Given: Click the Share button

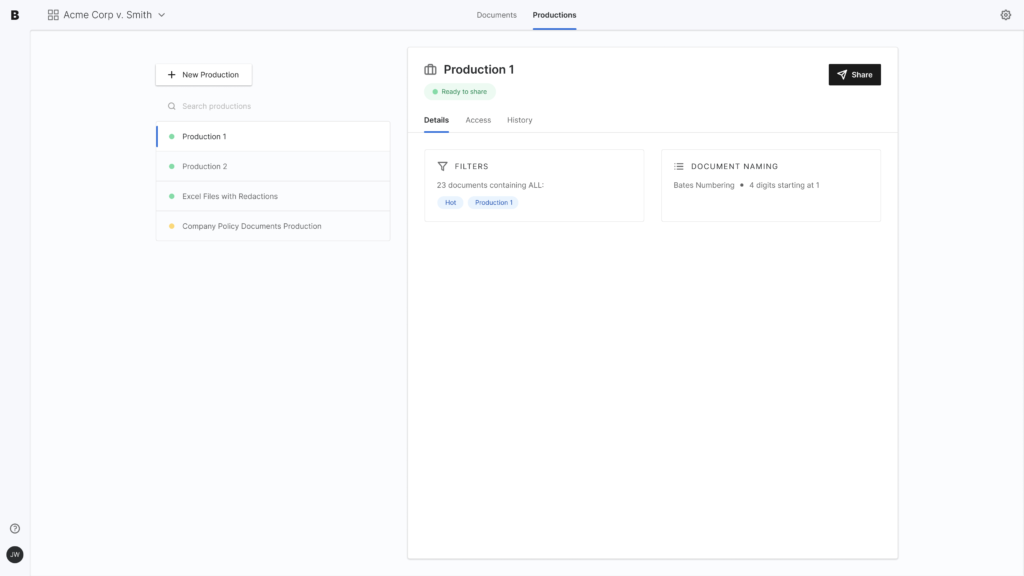Looking at the screenshot, I should pos(854,74).
